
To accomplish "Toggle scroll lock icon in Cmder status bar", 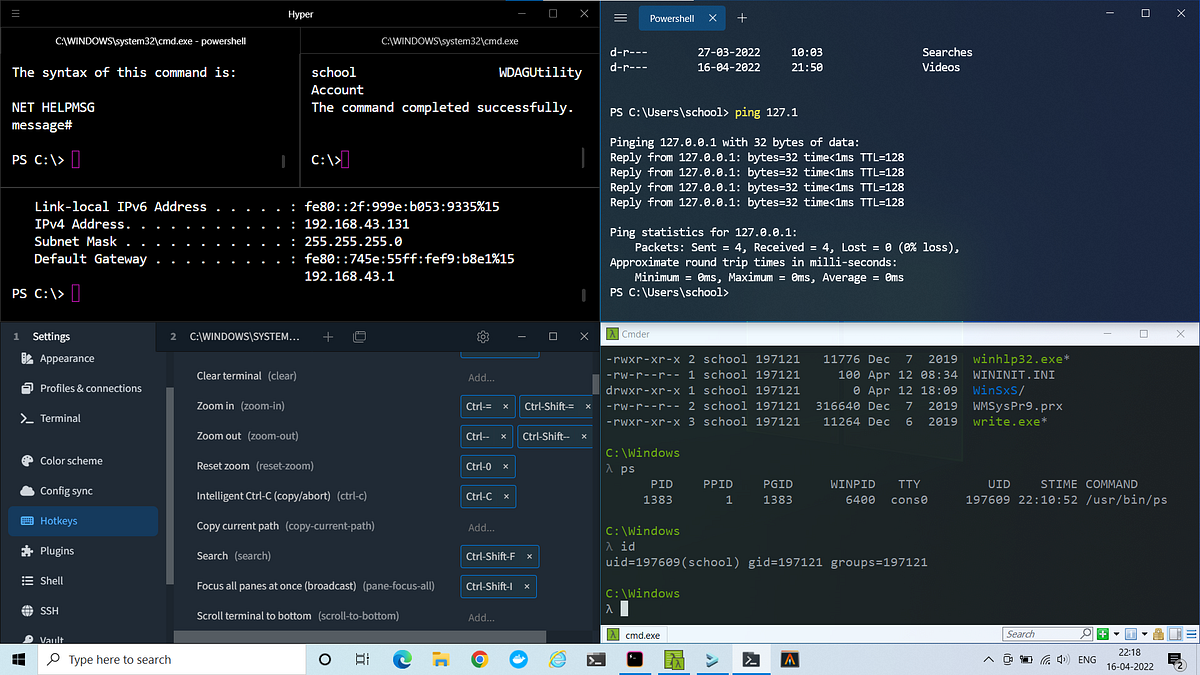I will (x=1158, y=633).
